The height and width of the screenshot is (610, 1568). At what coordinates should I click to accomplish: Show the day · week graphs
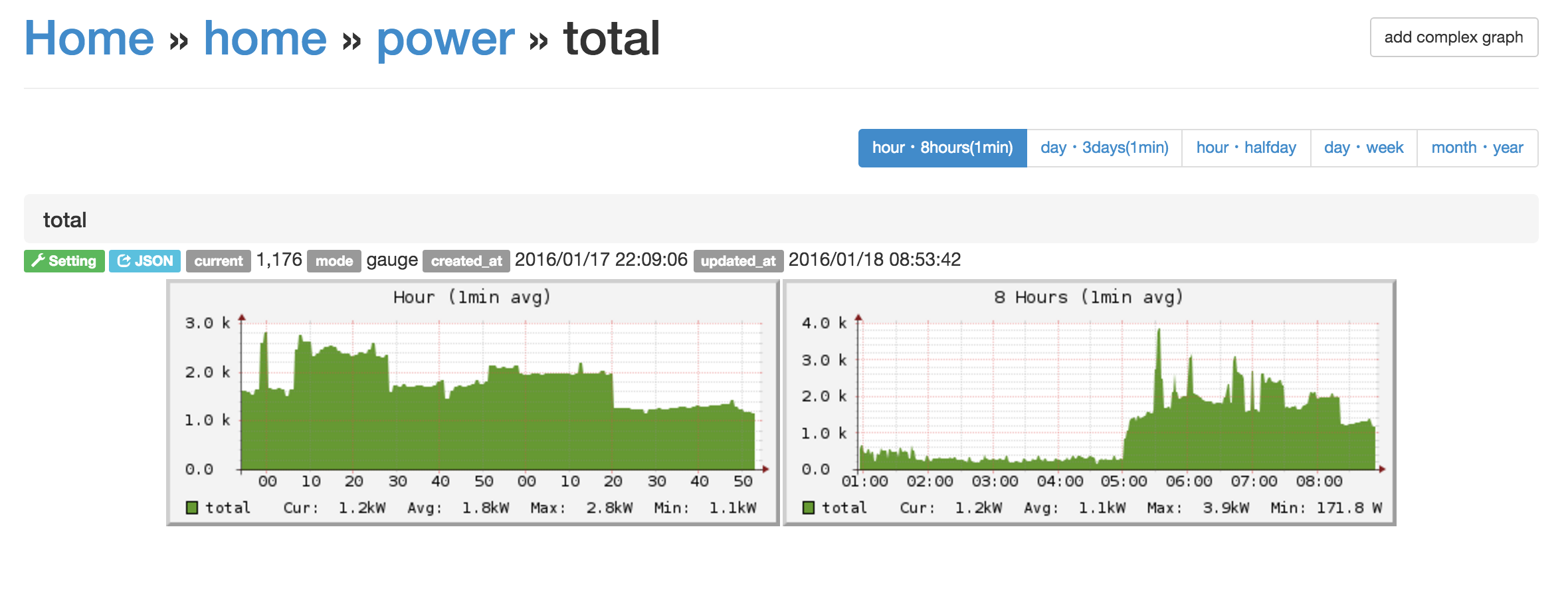tap(1363, 148)
